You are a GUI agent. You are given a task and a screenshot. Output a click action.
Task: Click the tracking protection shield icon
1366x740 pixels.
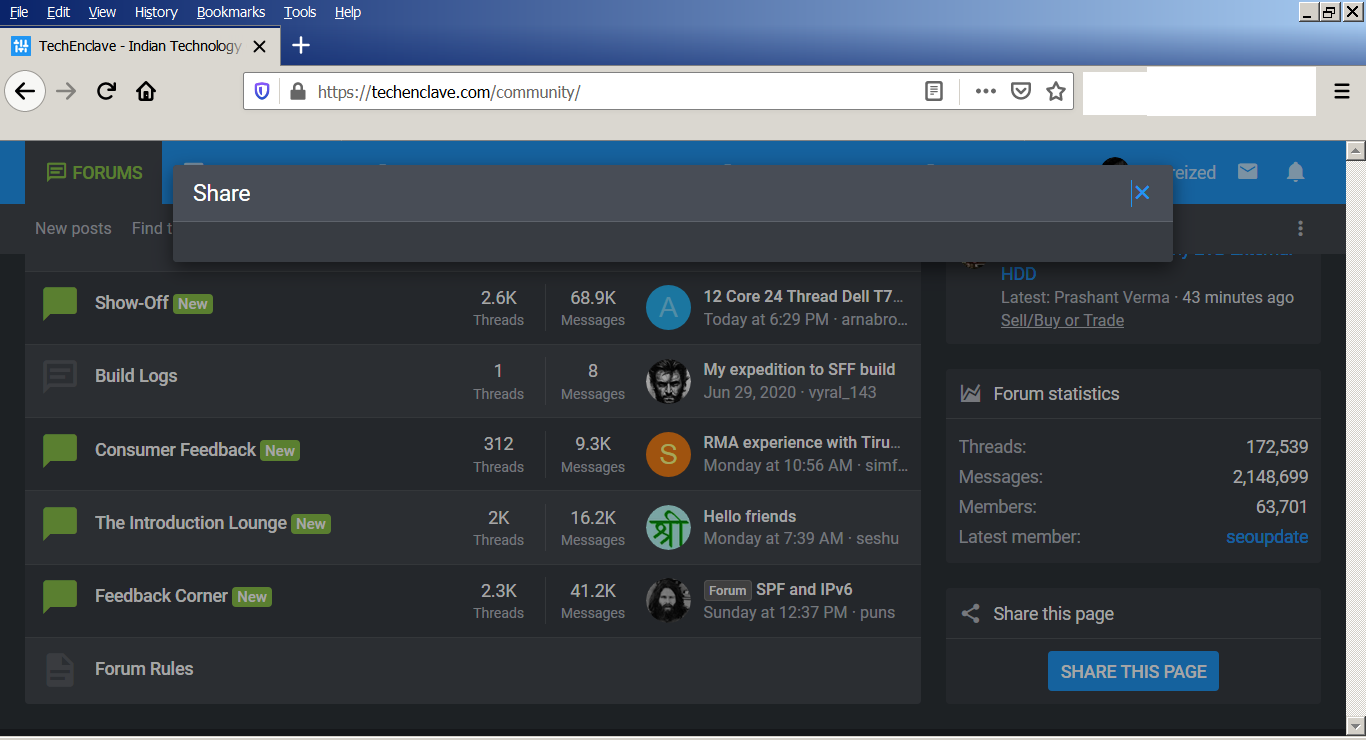[x=262, y=92]
